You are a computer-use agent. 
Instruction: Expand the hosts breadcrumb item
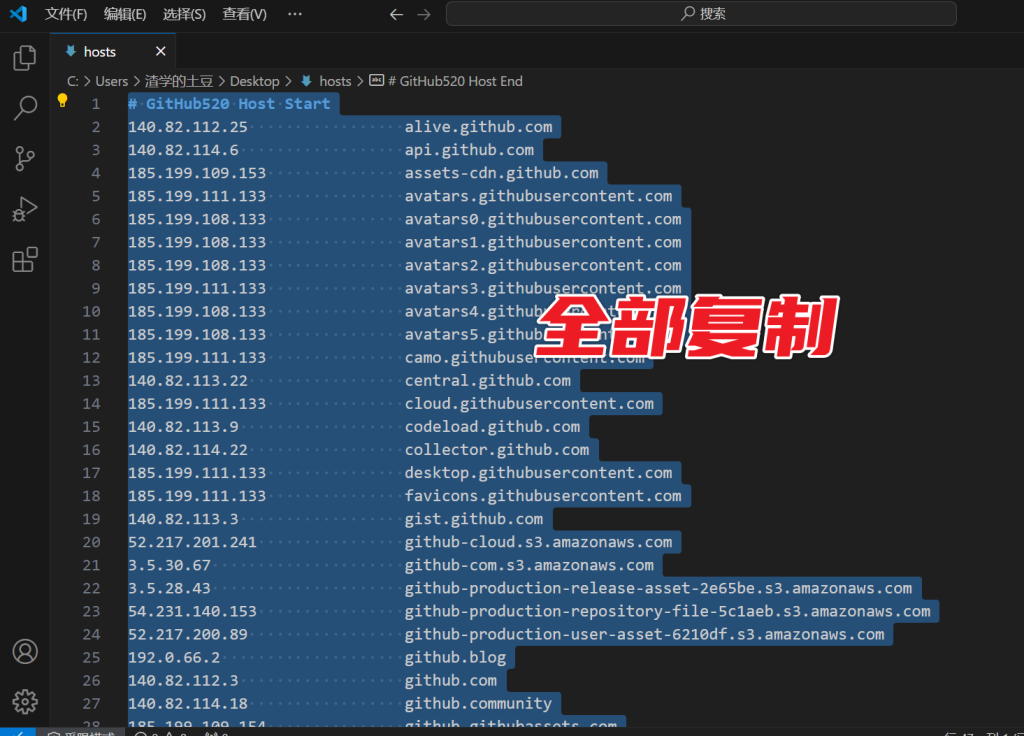click(335, 81)
